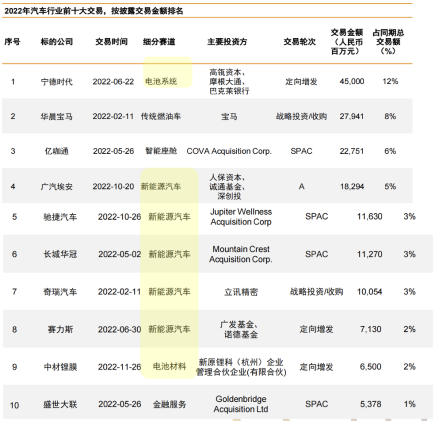This screenshot has height=421, width=435.
Task: Select Jupiter Wellness Acquisition Corp cell
Action: click(241, 217)
